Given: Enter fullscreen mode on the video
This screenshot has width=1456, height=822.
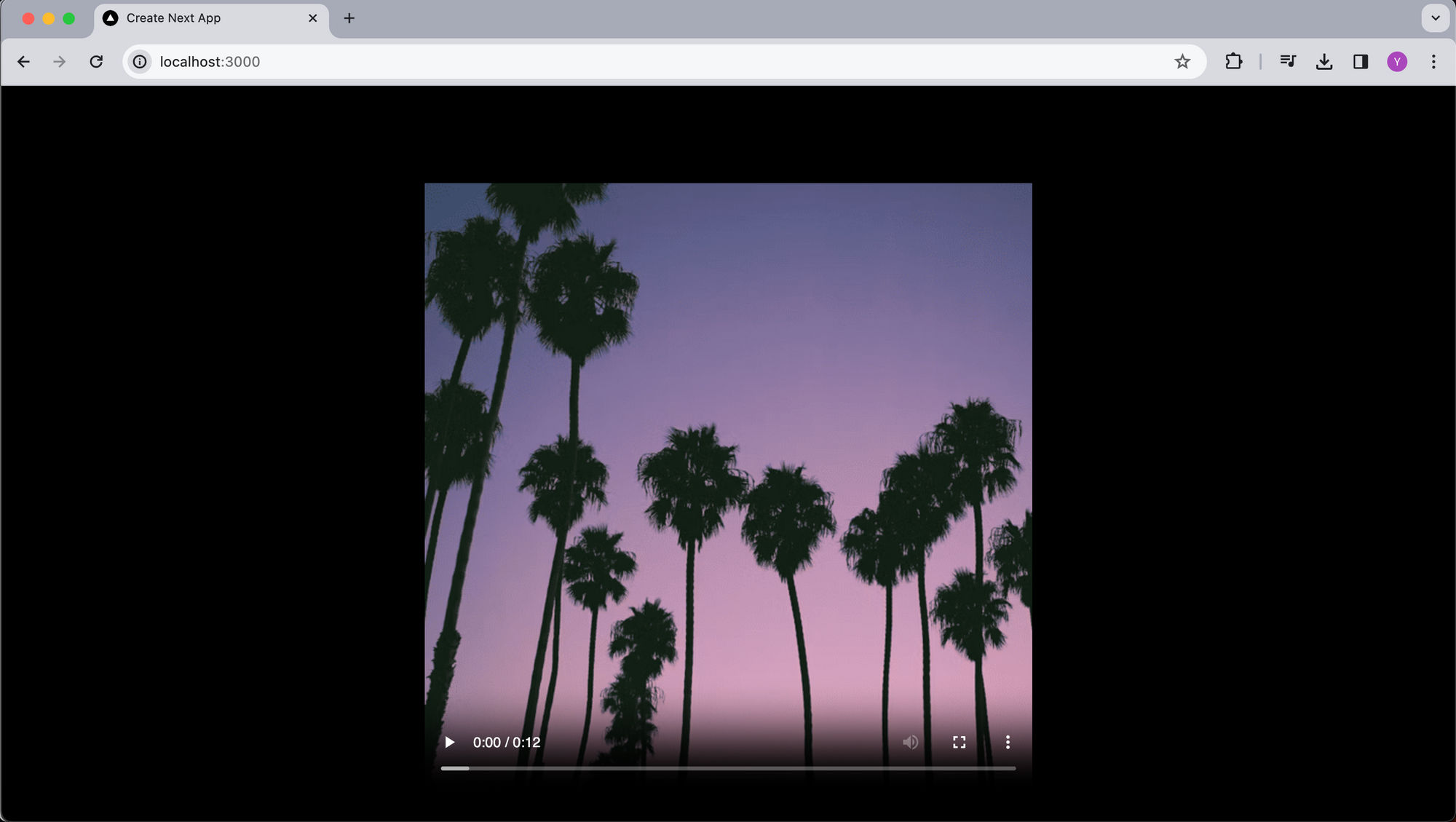Looking at the screenshot, I should pyautogui.click(x=959, y=742).
